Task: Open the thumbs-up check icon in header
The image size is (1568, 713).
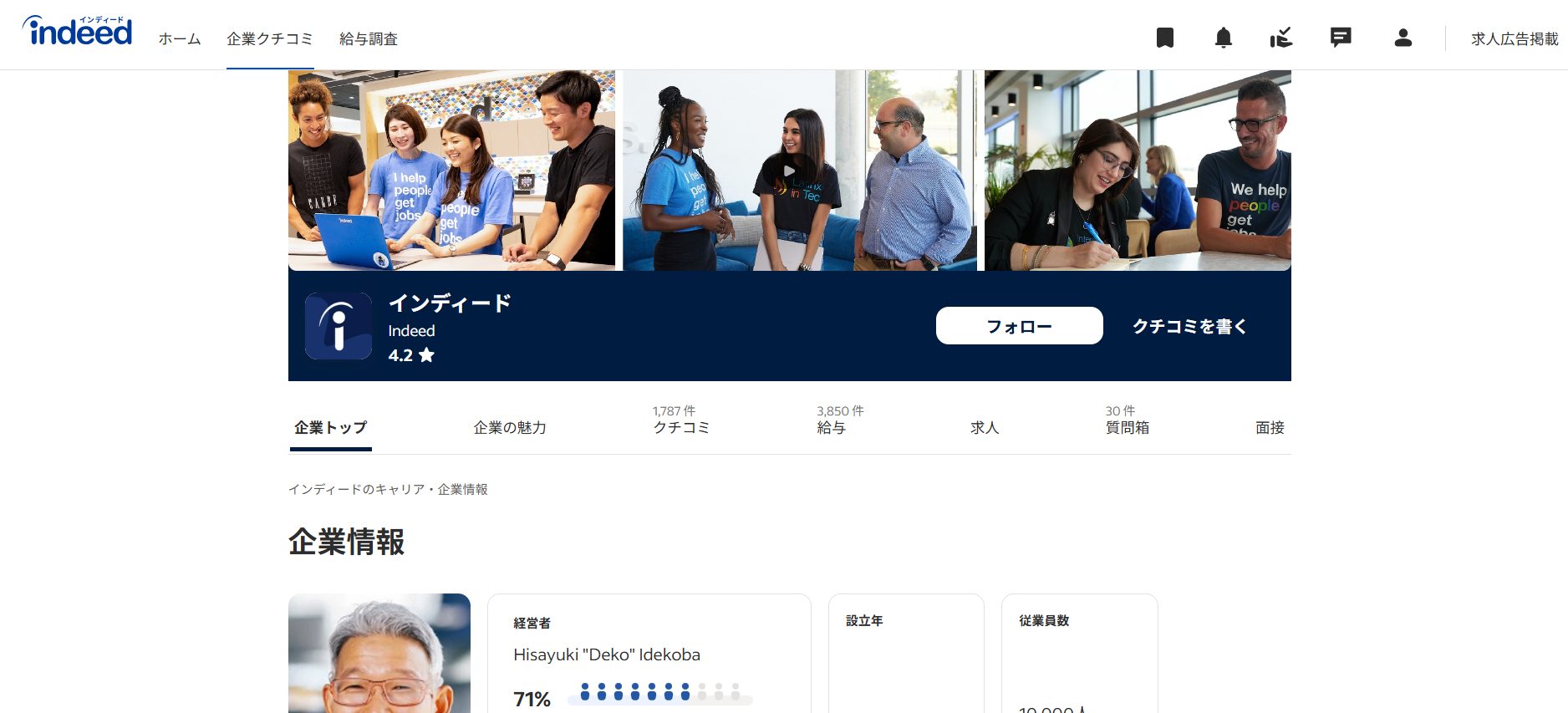Action: point(1280,38)
